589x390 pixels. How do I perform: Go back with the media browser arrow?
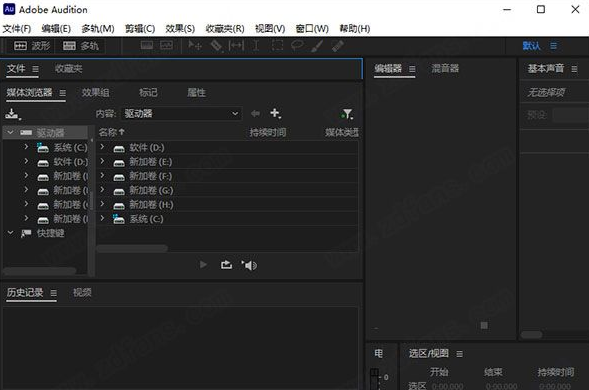255,113
